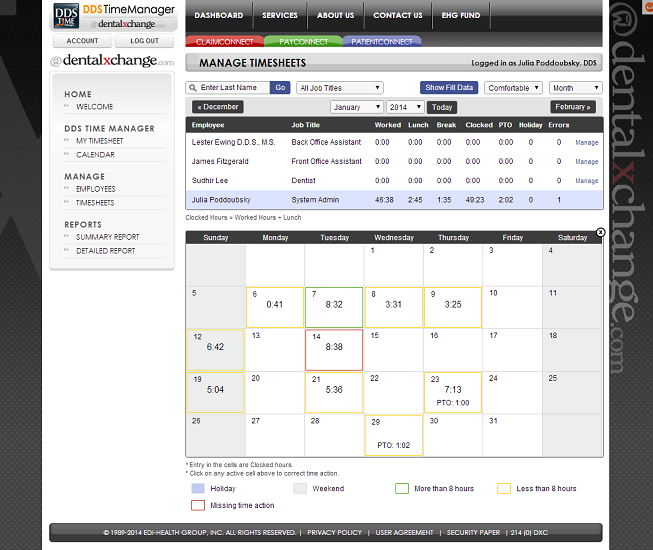Open the Dashboard menu item
The height and width of the screenshot is (550, 653).
pyautogui.click(x=219, y=16)
